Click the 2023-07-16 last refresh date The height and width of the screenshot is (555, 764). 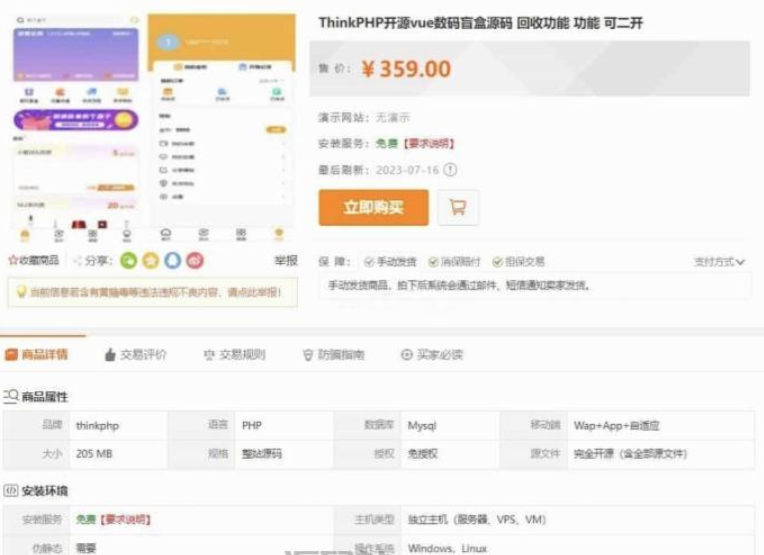tap(407, 170)
